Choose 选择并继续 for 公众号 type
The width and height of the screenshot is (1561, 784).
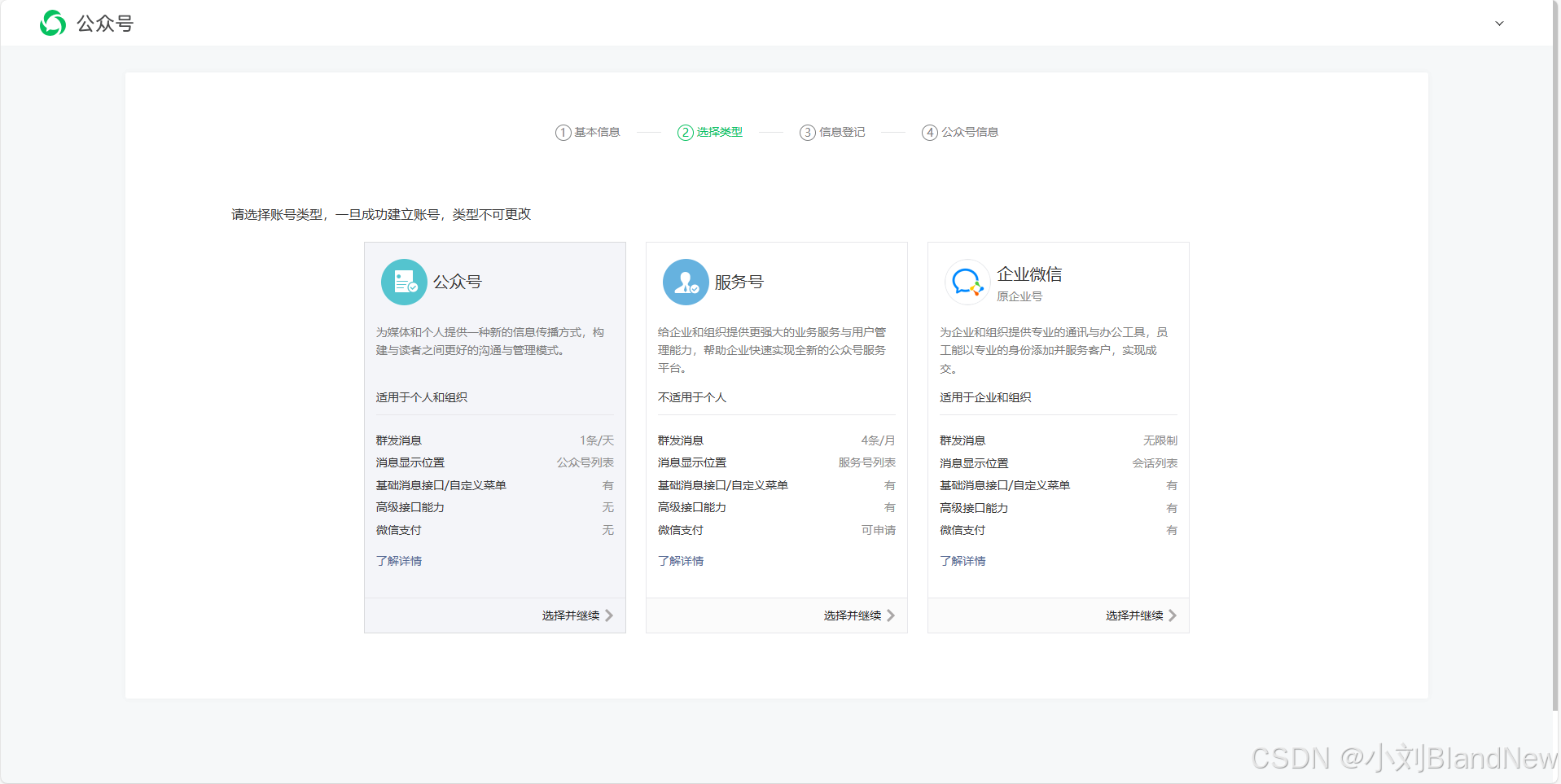coord(577,615)
